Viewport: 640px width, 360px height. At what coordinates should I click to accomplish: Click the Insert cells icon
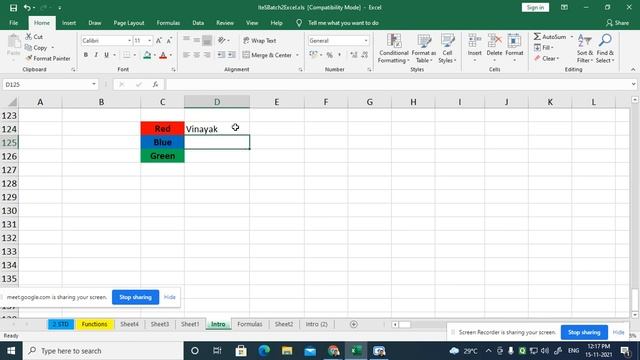[x=475, y=41]
